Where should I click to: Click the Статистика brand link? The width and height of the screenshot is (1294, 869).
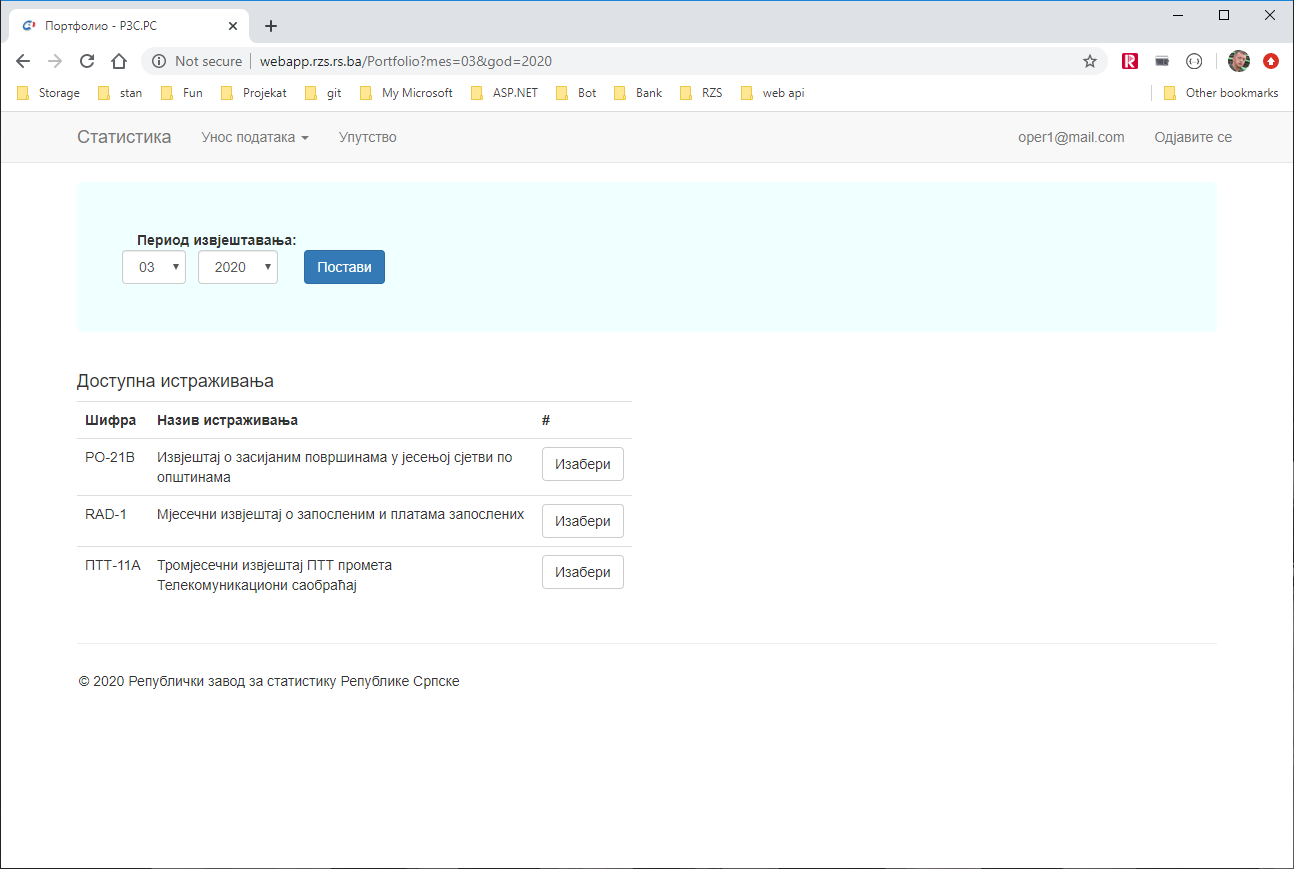[124, 137]
